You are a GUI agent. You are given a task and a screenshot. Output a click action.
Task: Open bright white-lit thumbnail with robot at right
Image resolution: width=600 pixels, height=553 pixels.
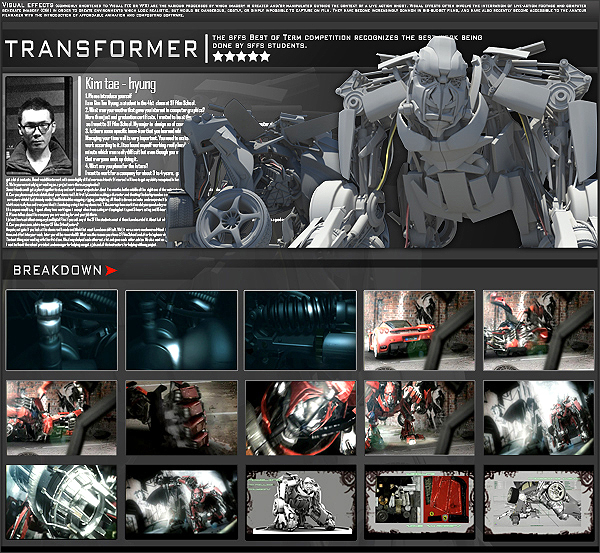[x=539, y=418]
